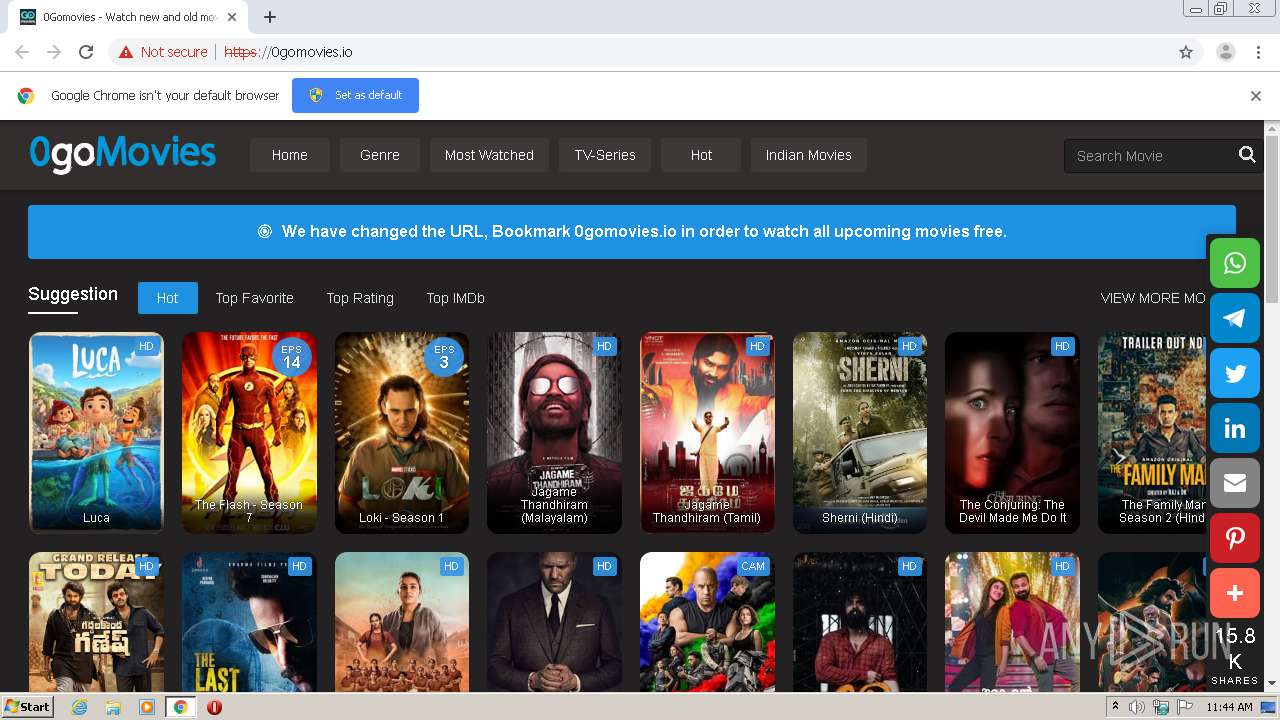This screenshot has height=720, width=1280.
Task: Select the 0Gomovies browser tab
Action: [127, 17]
